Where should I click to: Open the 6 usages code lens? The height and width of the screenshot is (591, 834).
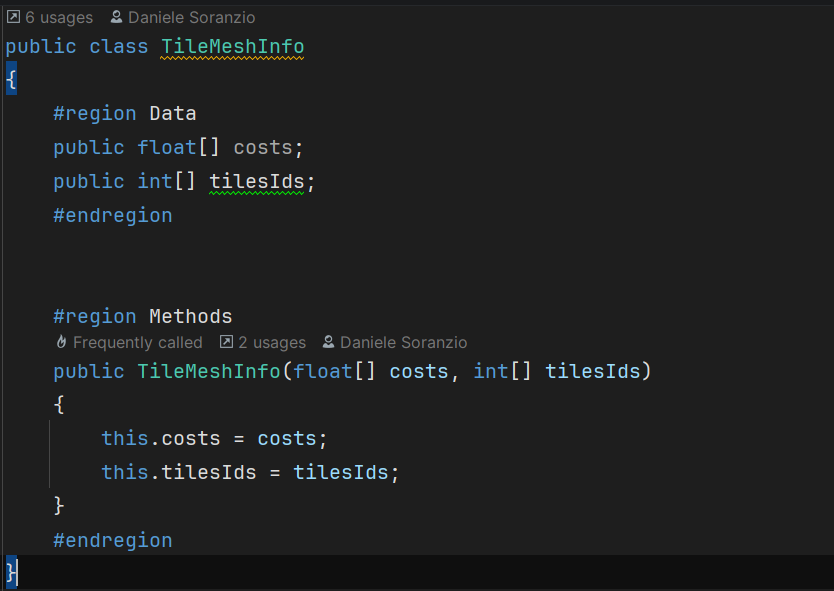pyautogui.click(x=58, y=17)
